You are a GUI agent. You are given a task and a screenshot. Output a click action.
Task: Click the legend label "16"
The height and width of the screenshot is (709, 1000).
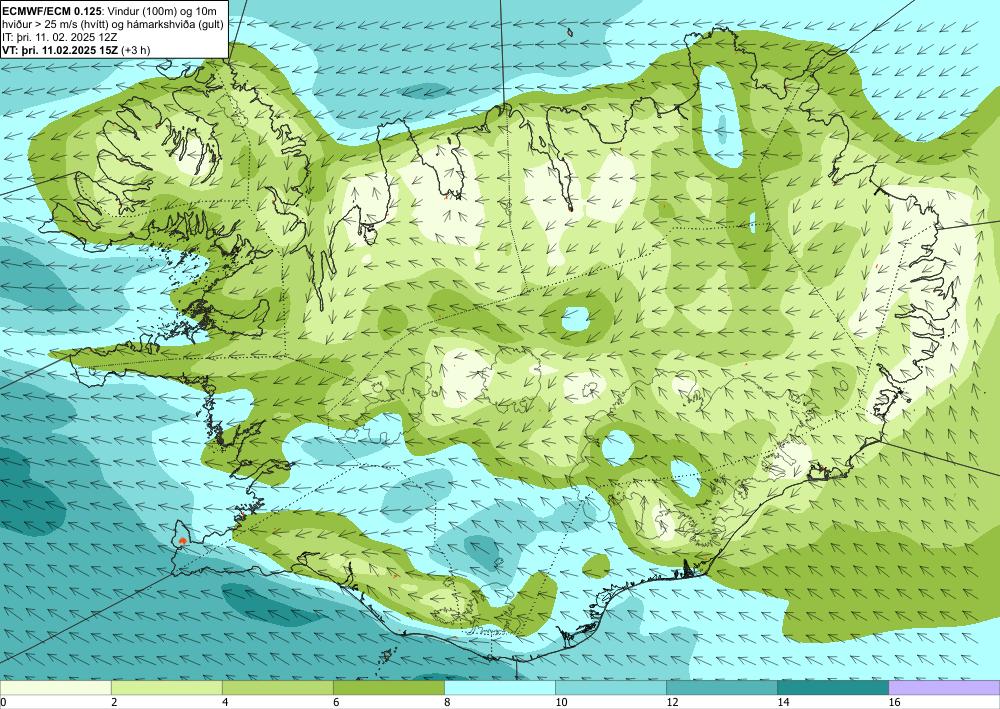pyautogui.click(x=894, y=702)
